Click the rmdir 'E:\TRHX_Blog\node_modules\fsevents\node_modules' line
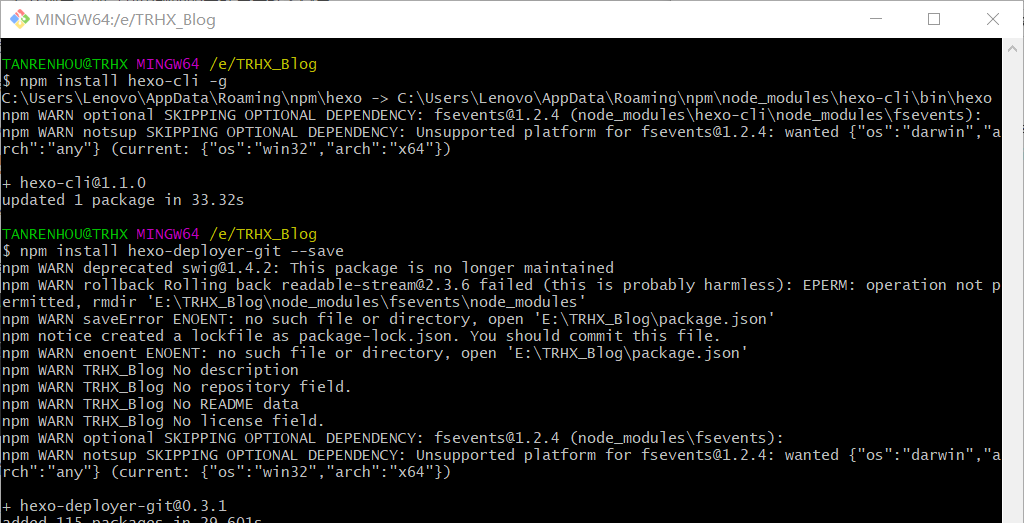Screen dimensions: 1024x523 click(x=294, y=302)
